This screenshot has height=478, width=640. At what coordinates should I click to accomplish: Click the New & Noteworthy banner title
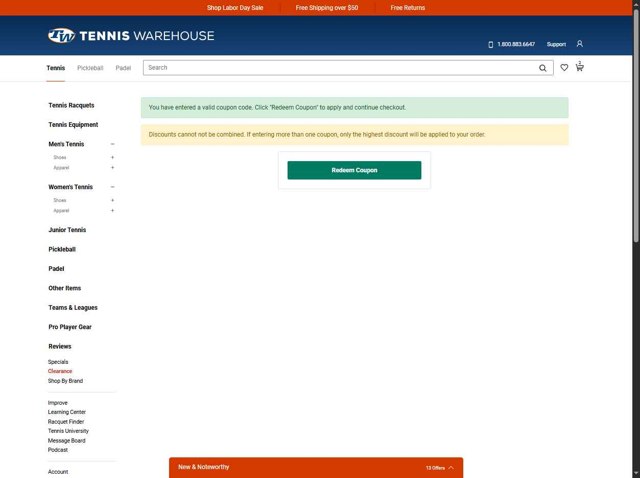[x=204, y=467]
